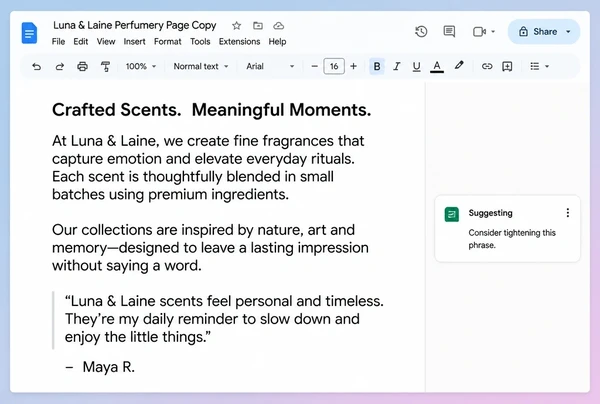The image size is (600, 404).
Task: Click the paragraph starting 'At Luna & Laine'
Action: (208, 168)
